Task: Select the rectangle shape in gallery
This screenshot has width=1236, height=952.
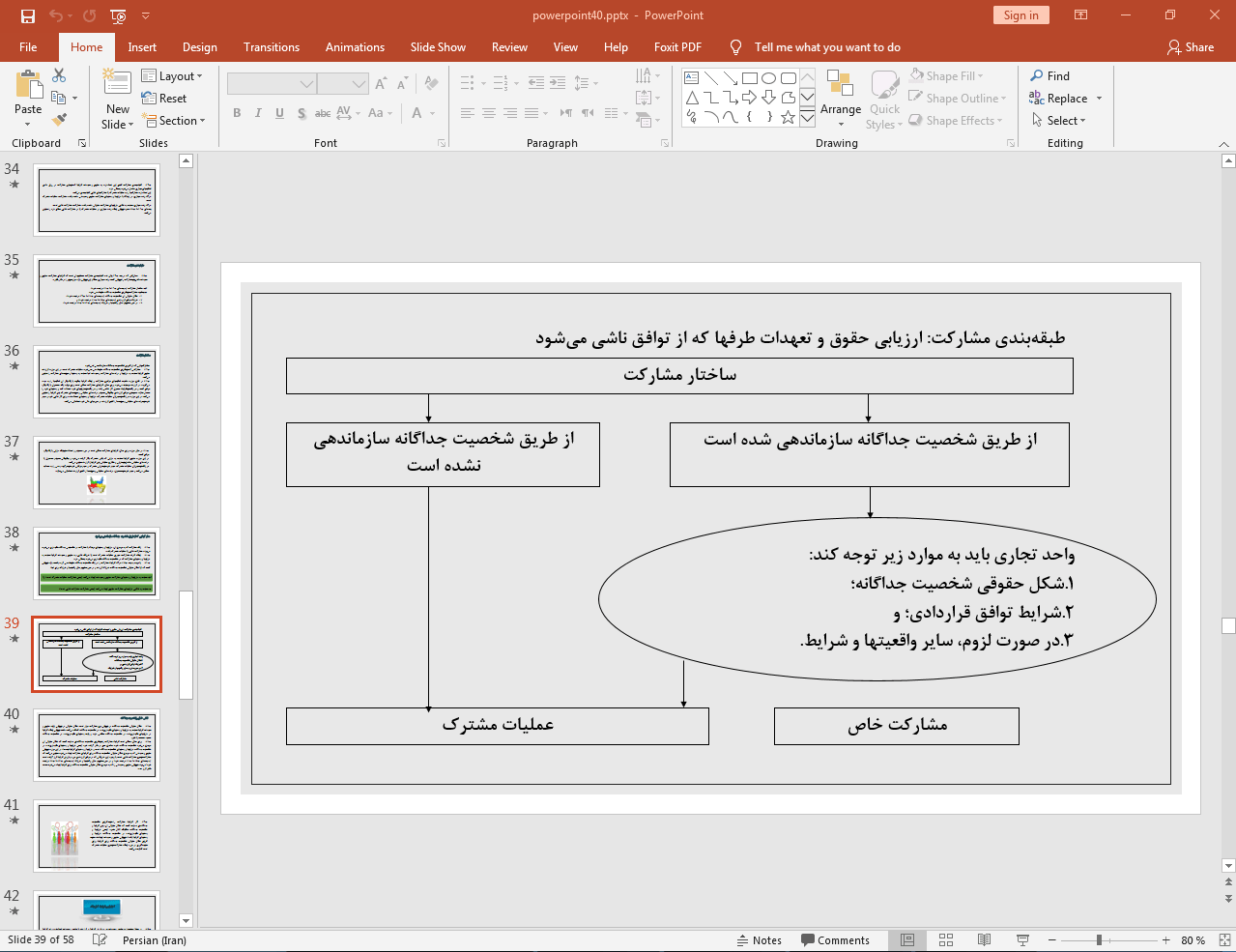Action: [749, 78]
